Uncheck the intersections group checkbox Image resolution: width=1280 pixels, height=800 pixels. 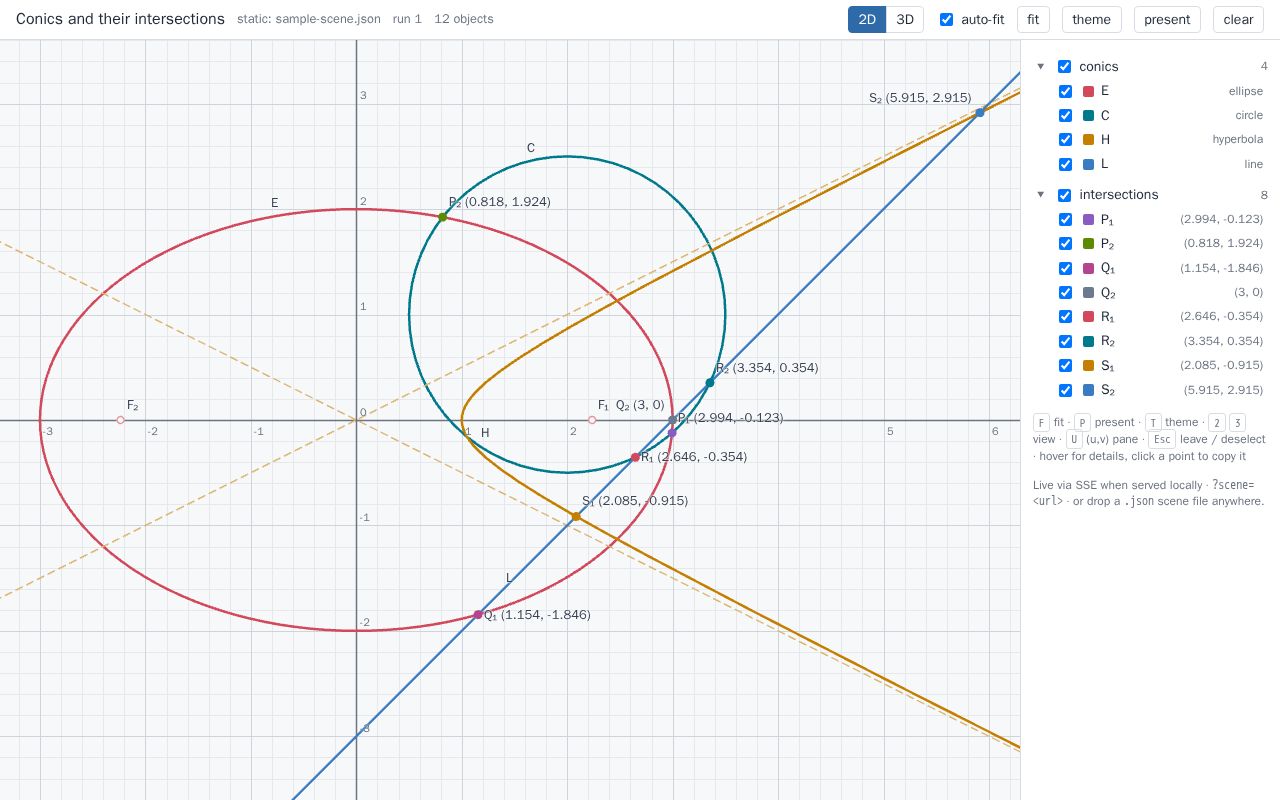pos(1064,195)
